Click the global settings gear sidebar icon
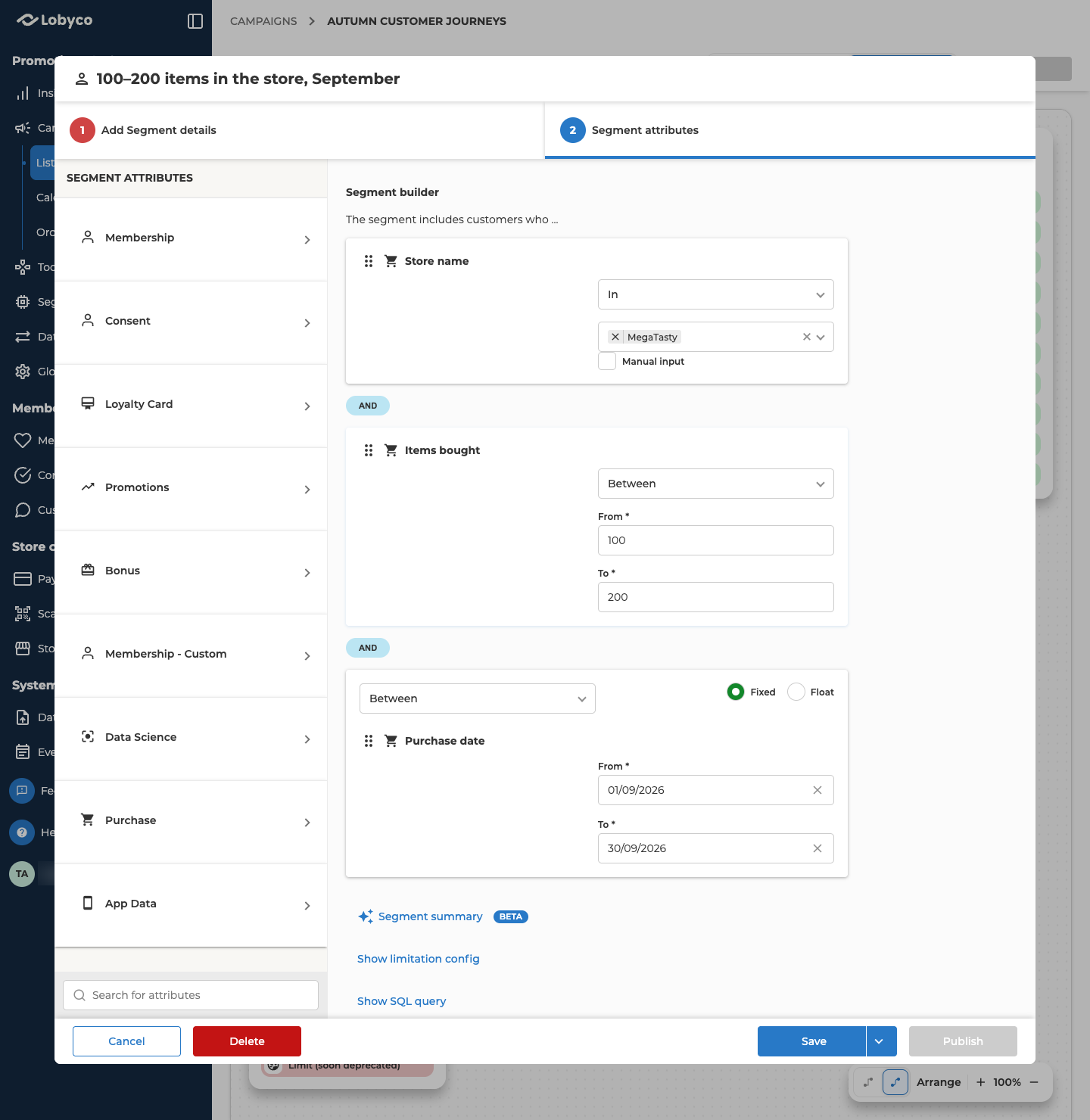The image size is (1090, 1120). tap(23, 372)
